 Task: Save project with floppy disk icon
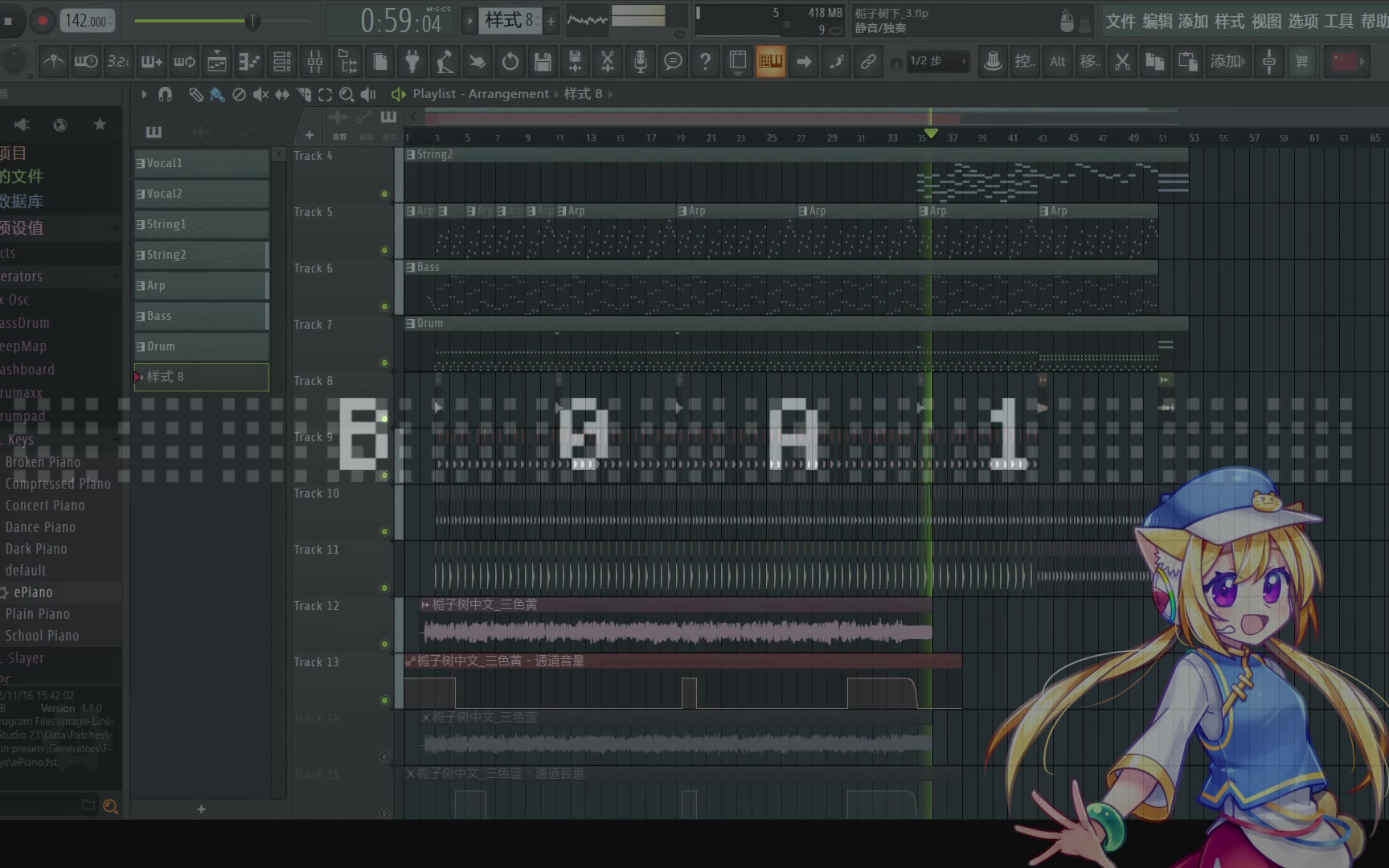click(x=543, y=61)
